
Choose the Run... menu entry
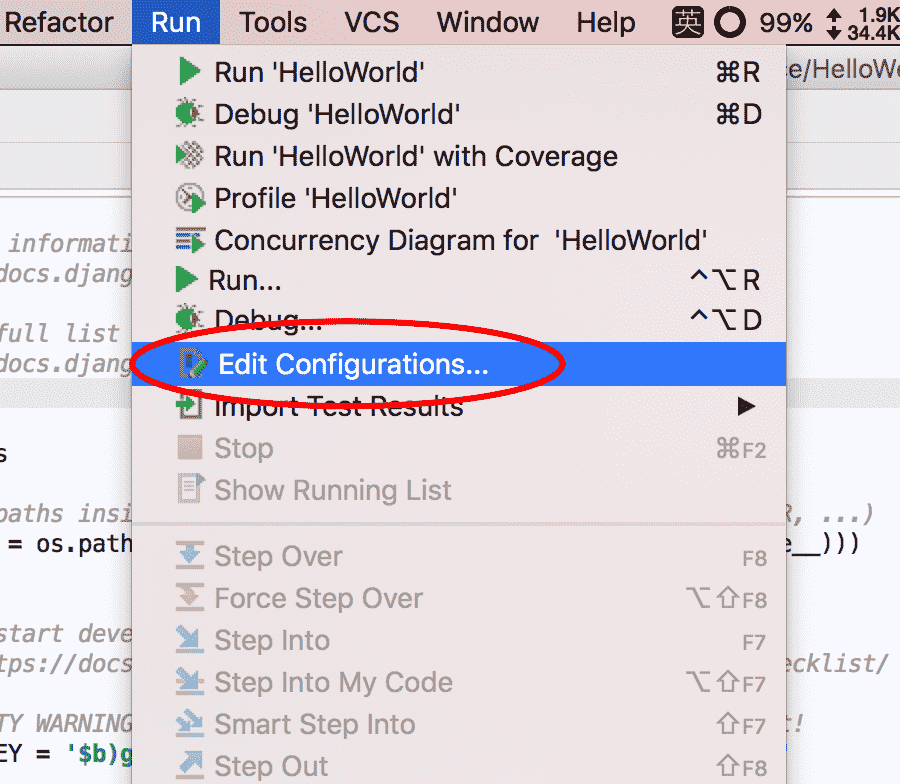459,280
